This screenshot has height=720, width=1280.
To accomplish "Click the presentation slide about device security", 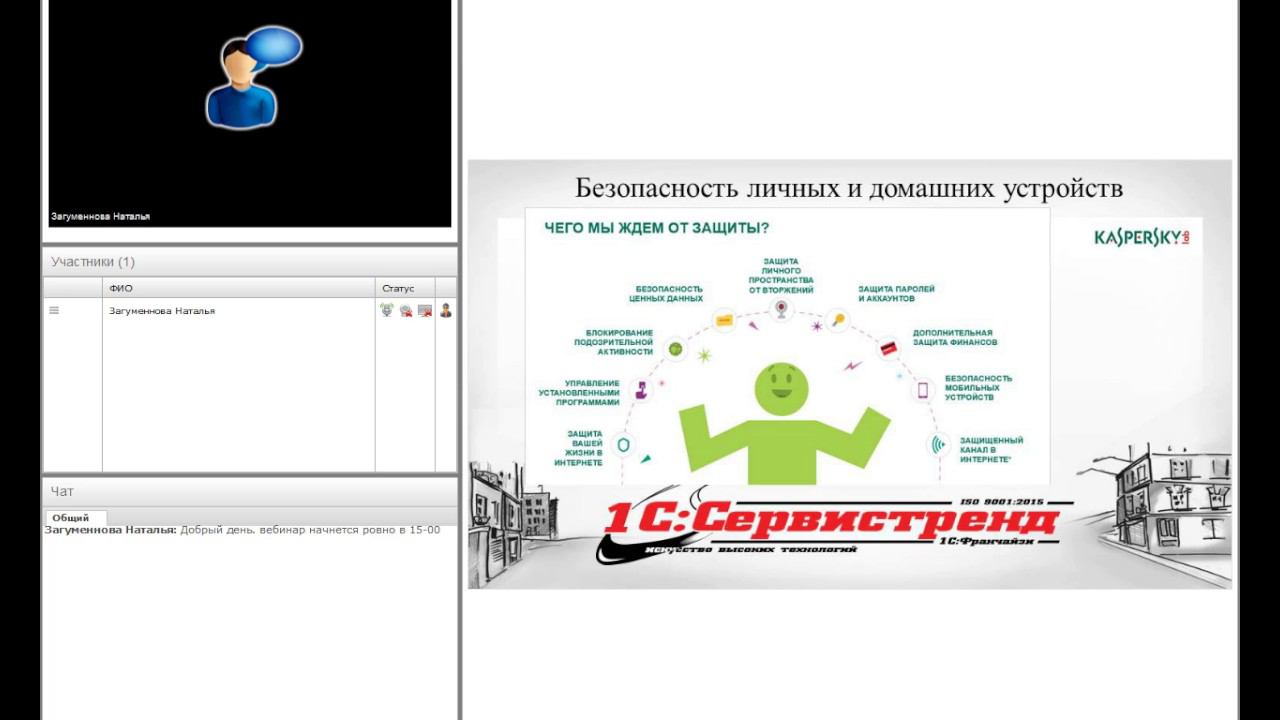I will click(x=849, y=374).
